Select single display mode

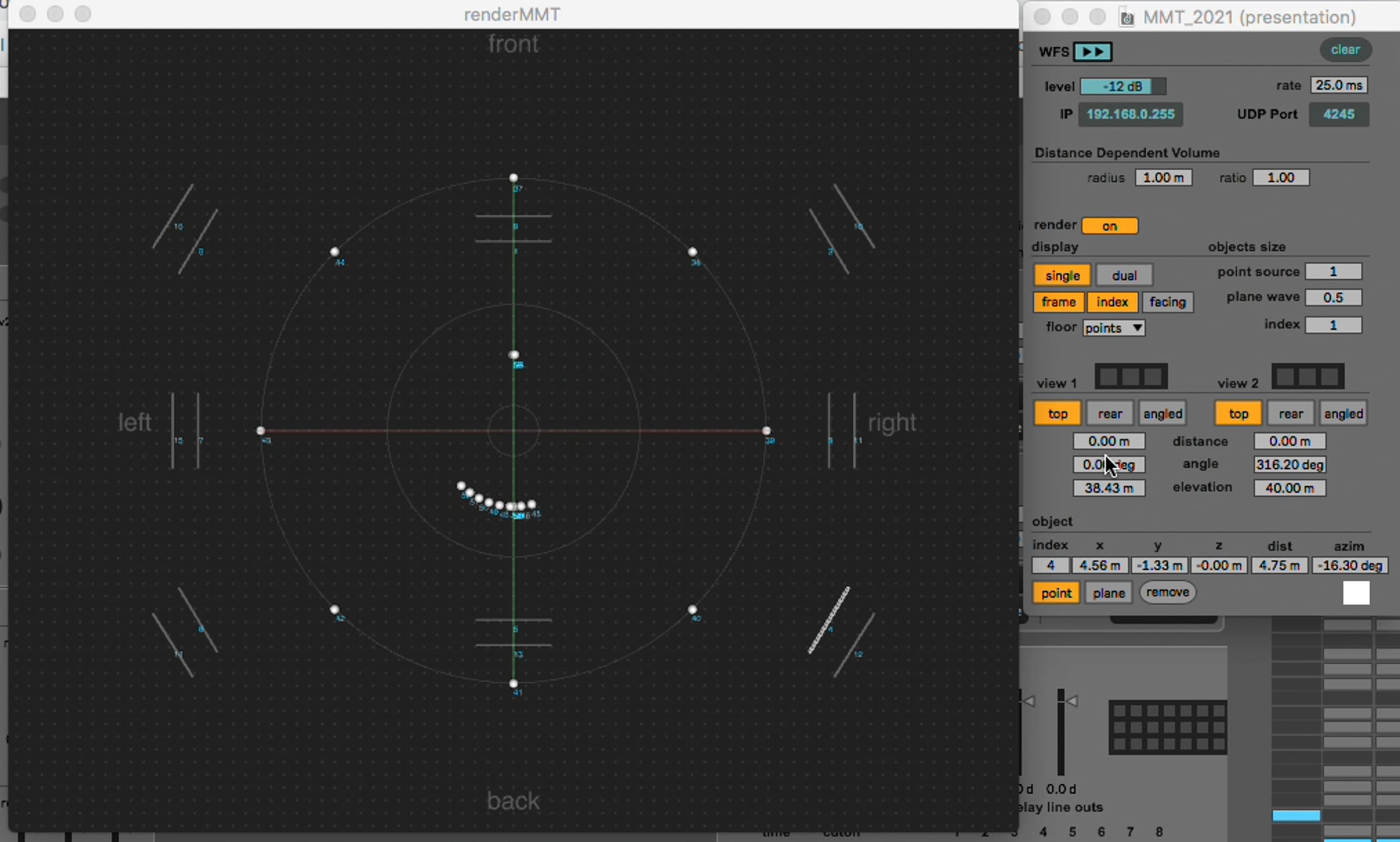[x=1062, y=275]
